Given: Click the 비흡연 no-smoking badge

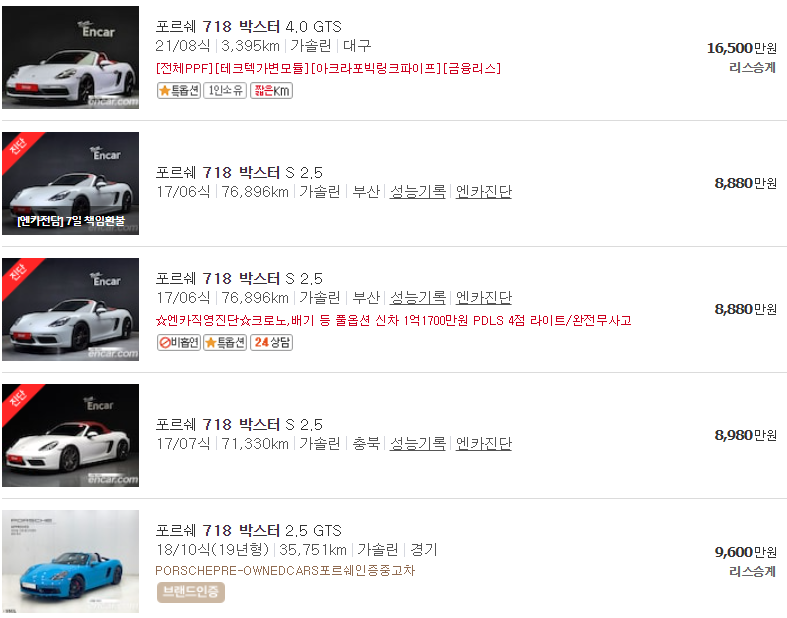Looking at the screenshot, I should coord(179,343).
